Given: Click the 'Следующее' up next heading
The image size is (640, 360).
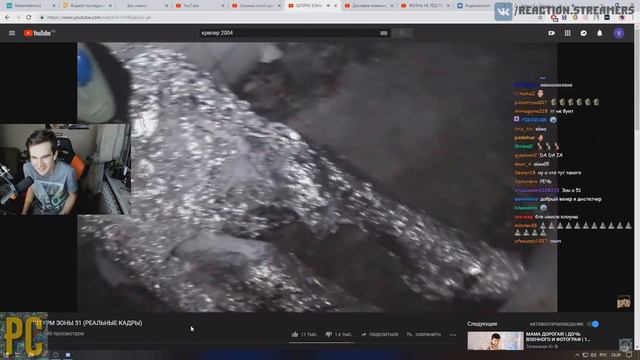Looking at the screenshot, I should (482, 324).
